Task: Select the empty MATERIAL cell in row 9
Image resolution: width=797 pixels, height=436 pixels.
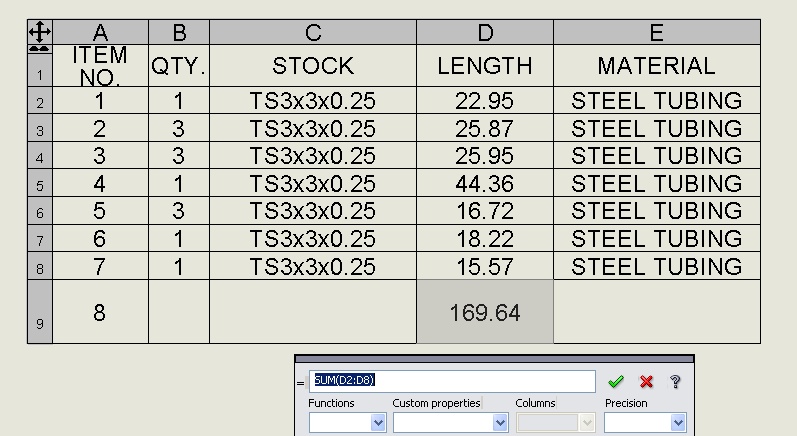Action: [657, 312]
